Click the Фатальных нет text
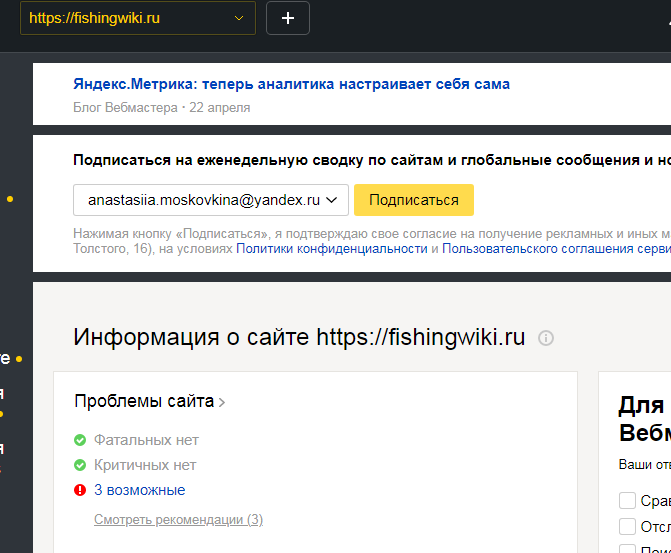The width and height of the screenshot is (671, 553). [146, 440]
